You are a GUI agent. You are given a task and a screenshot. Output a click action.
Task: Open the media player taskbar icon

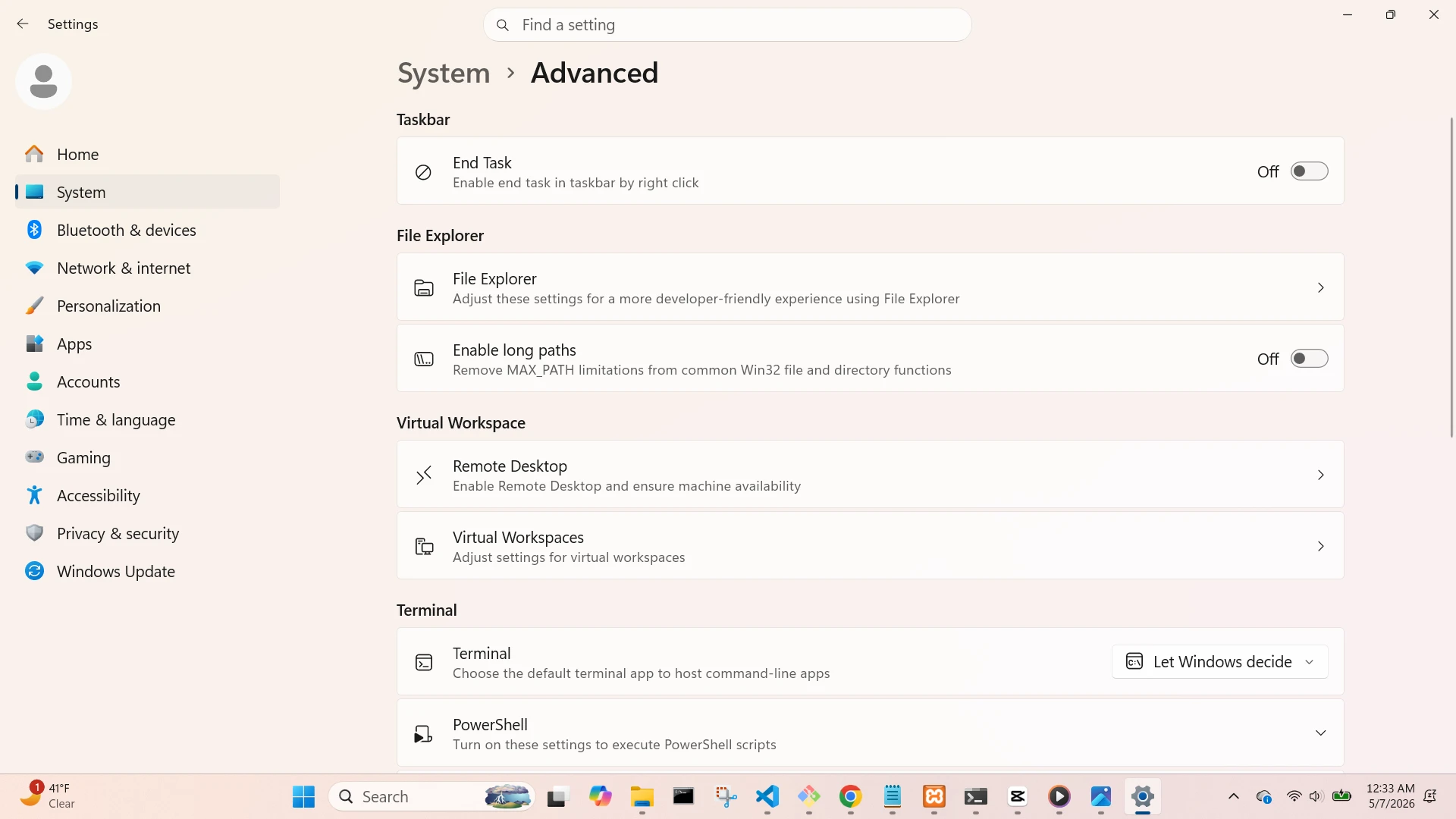[x=1059, y=796]
